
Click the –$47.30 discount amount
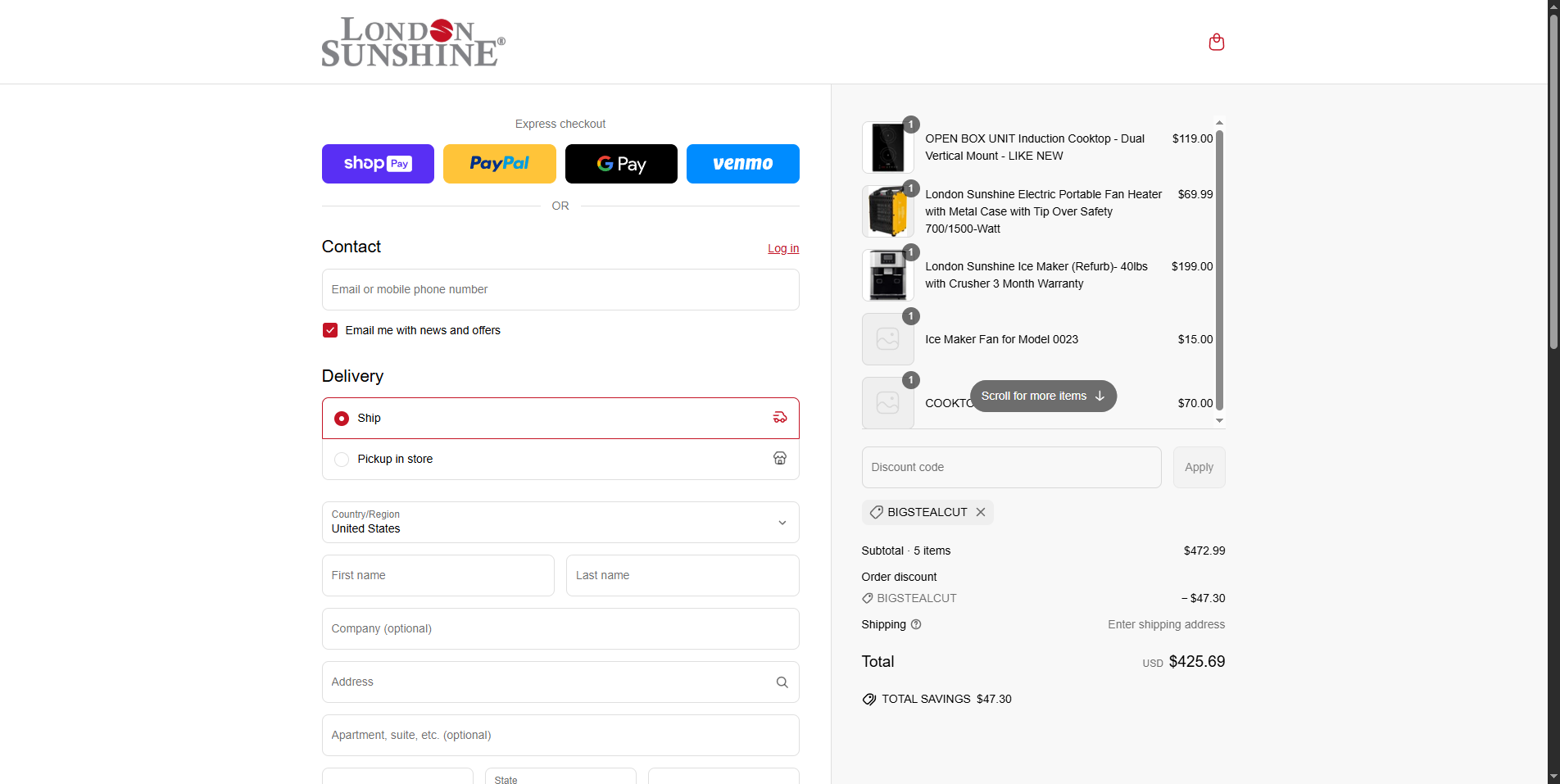pyautogui.click(x=1204, y=598)
